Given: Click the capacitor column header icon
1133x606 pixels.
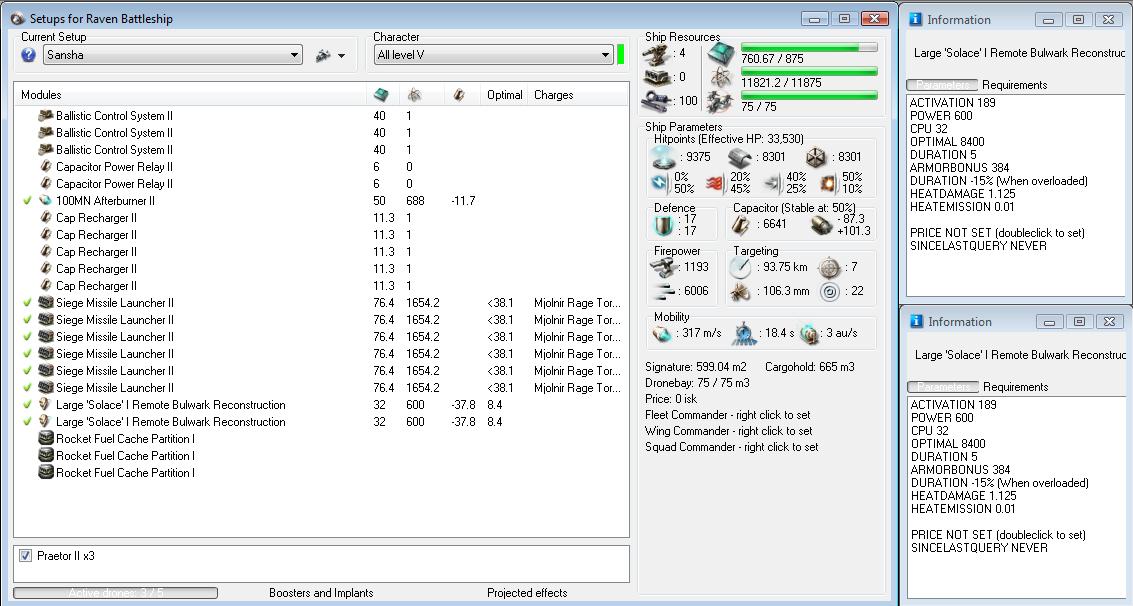Looking at the screenshot, I should tap(459, 95).
